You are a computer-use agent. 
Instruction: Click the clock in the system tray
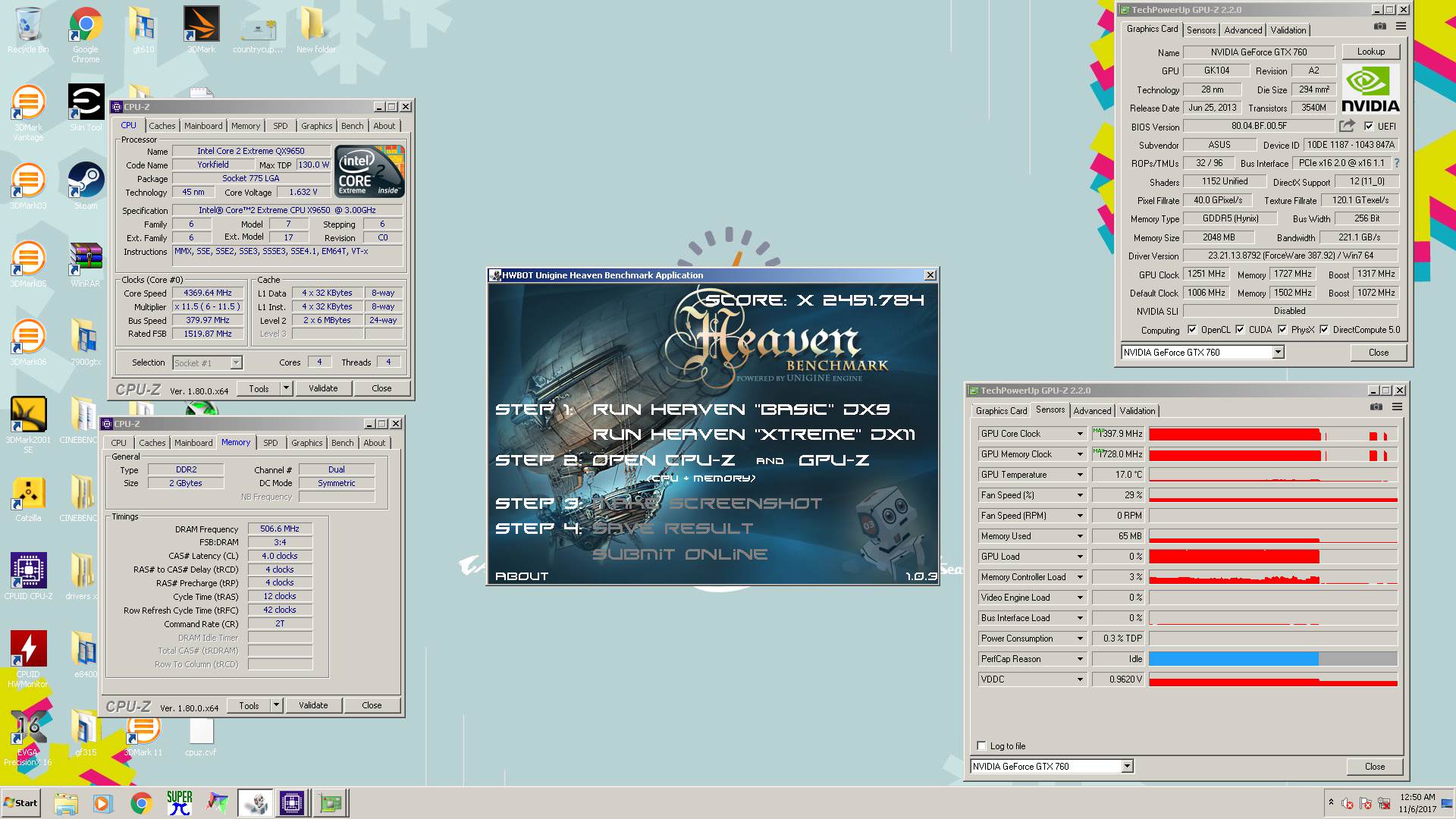[1417, 803]
